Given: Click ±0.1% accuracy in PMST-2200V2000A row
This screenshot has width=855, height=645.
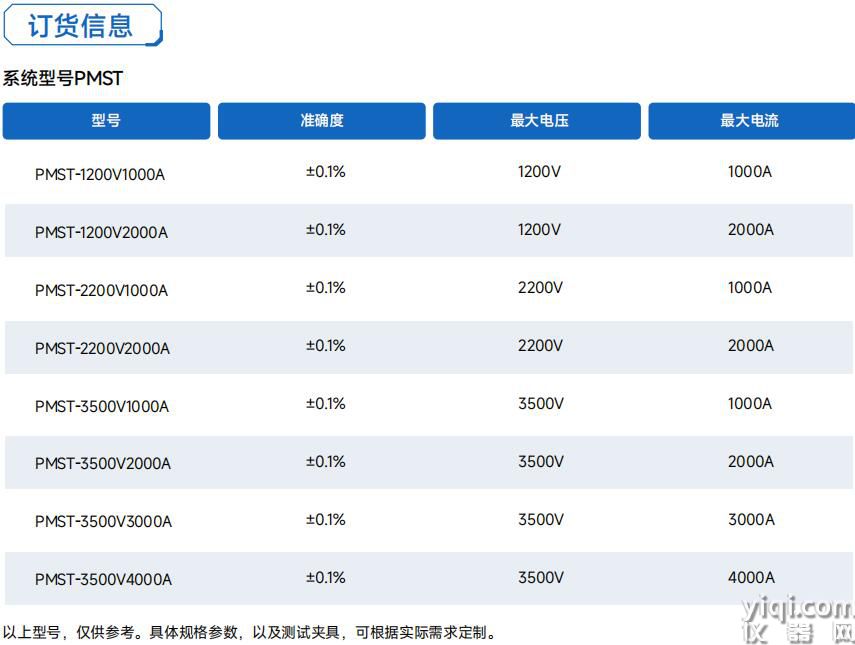Looking at the screenshot, I should pyautogui.click(x=326, y=346).
